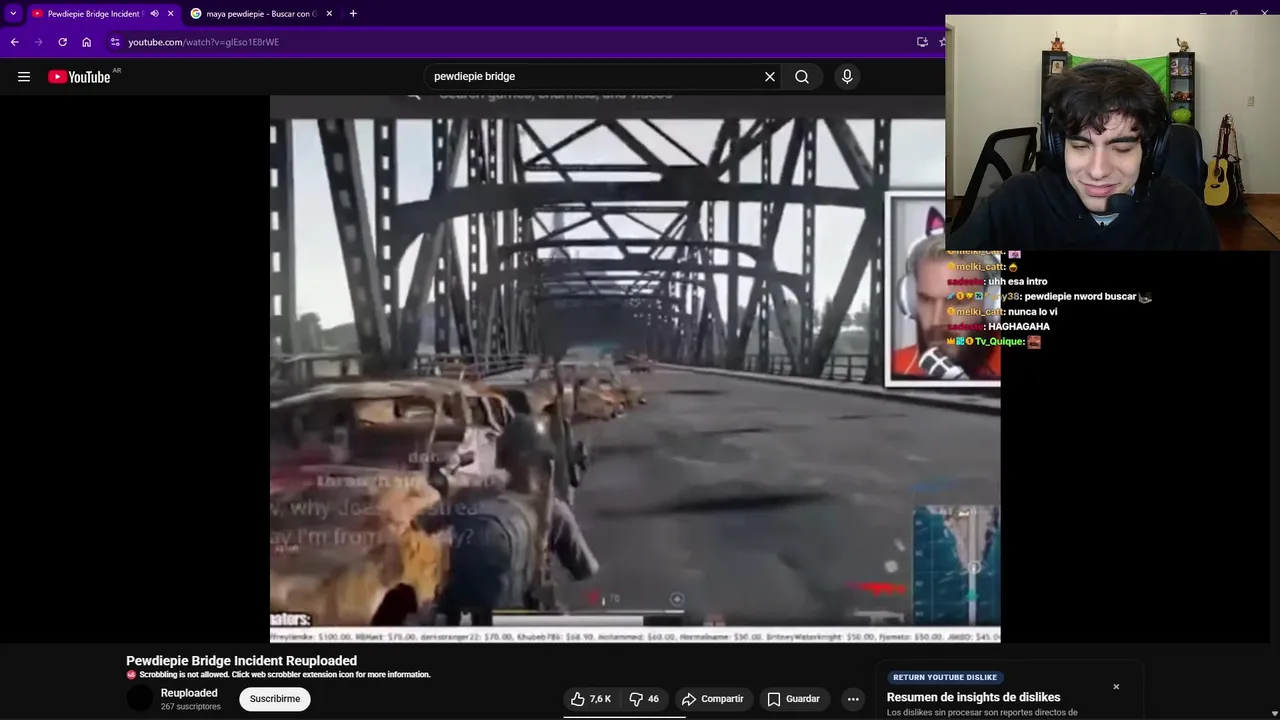
Task: Close the maya pewdiepie tab
Action: pos(329,14)
